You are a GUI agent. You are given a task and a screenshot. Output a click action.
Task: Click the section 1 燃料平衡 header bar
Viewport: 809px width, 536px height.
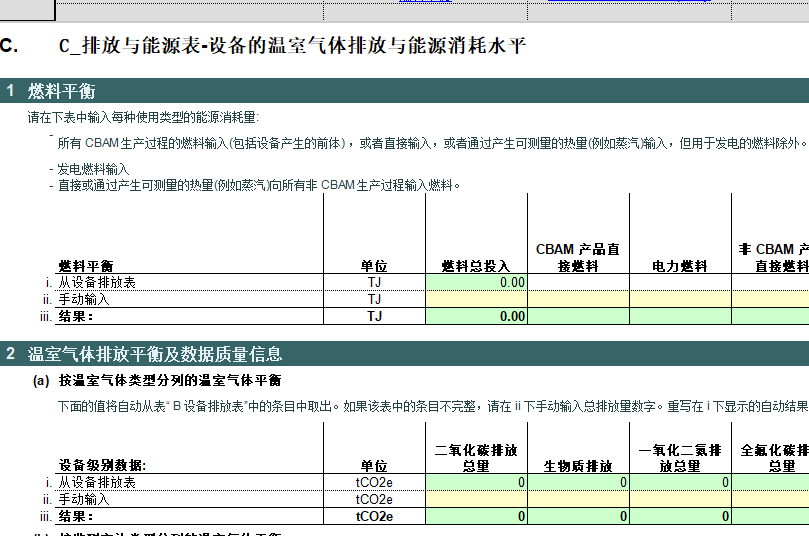click(x=404, y=91)
